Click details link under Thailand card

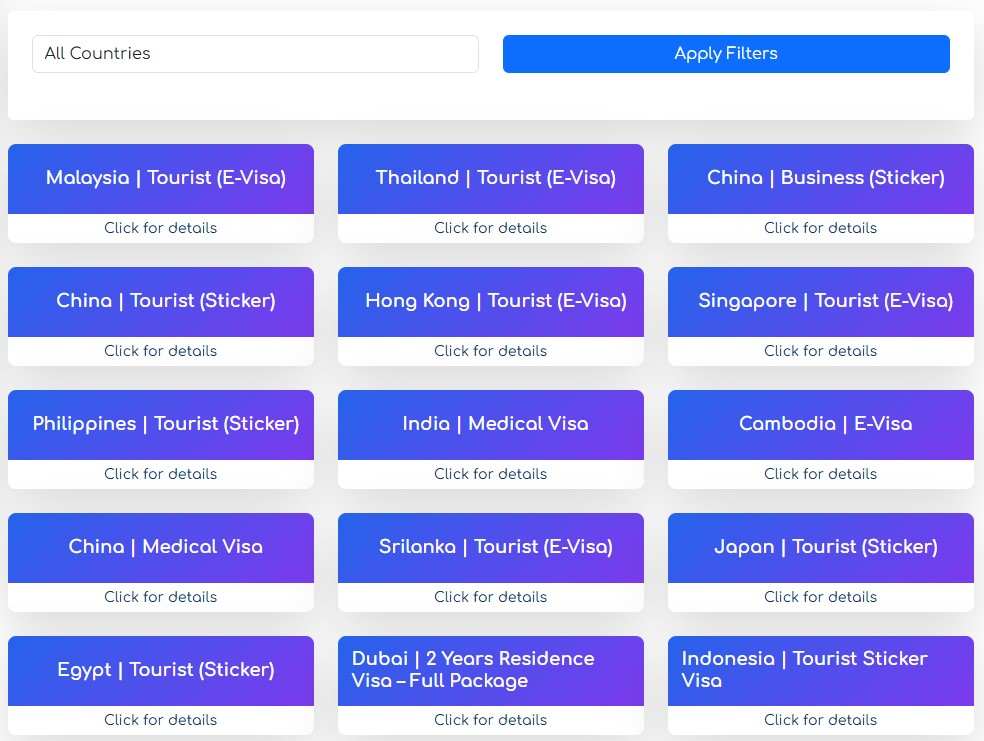[x=491, y=228]
